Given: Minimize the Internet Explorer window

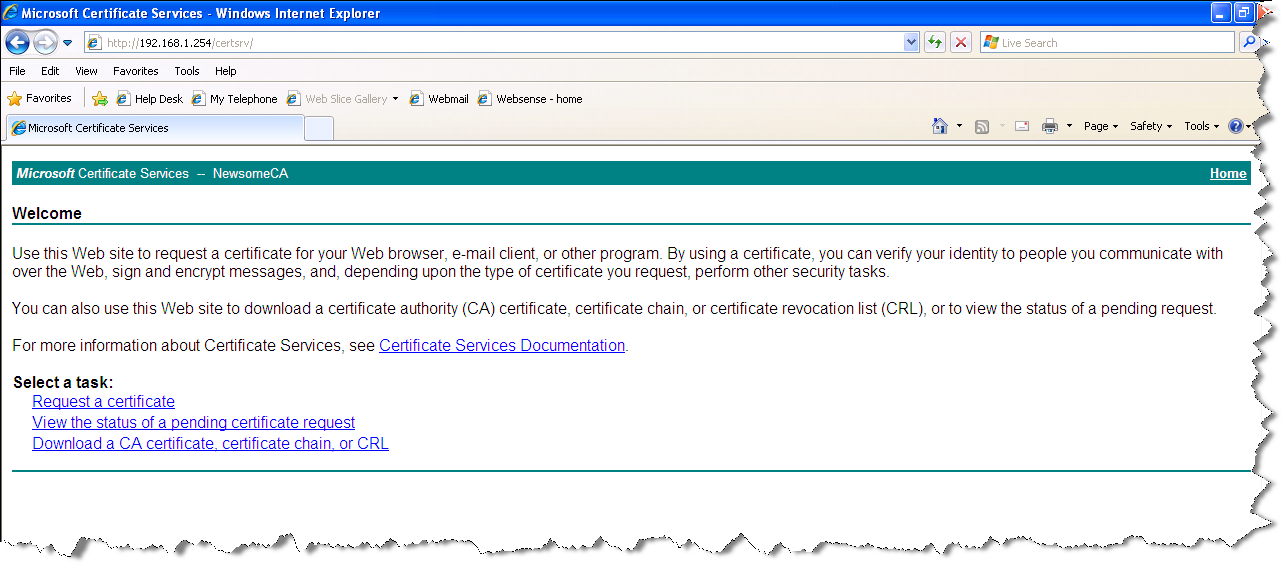Looking at the screenshot, I should click(x=1220, y=13).
